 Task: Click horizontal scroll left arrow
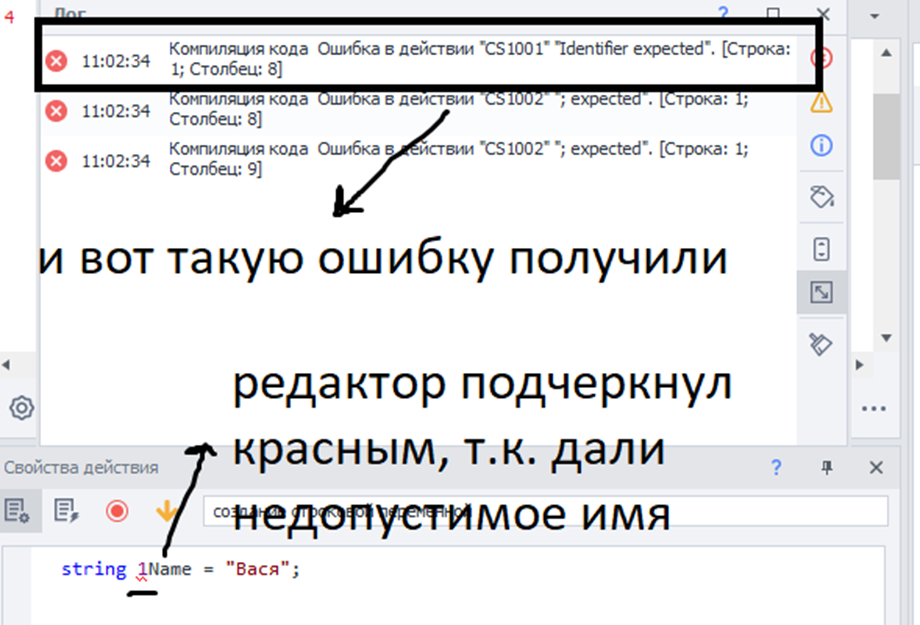6,364
